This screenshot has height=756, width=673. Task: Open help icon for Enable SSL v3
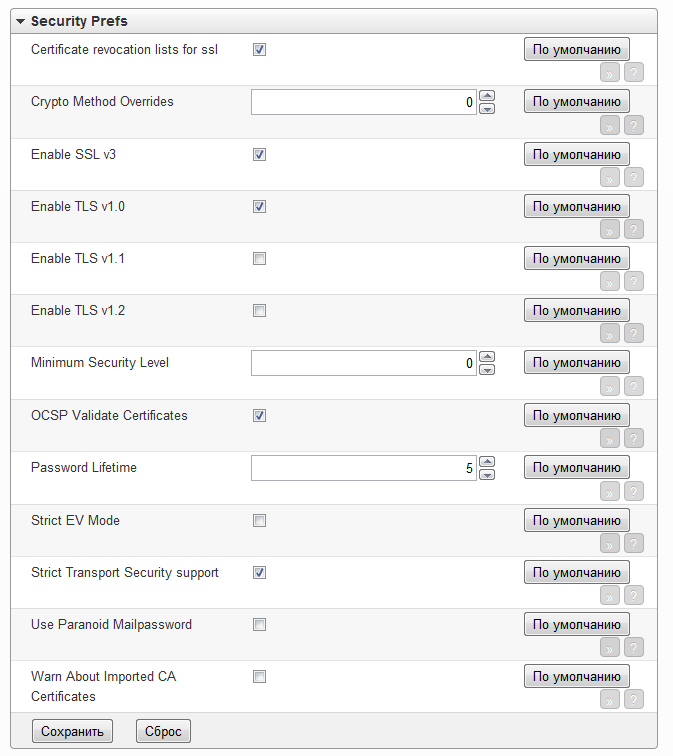[634, 177]
